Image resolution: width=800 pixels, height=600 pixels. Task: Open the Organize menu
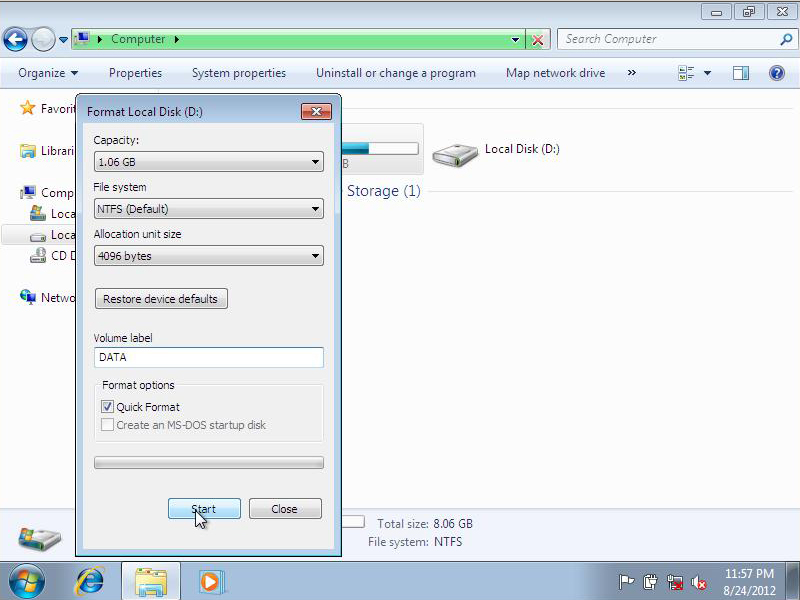pyautogui.click(x=48, y=73)
